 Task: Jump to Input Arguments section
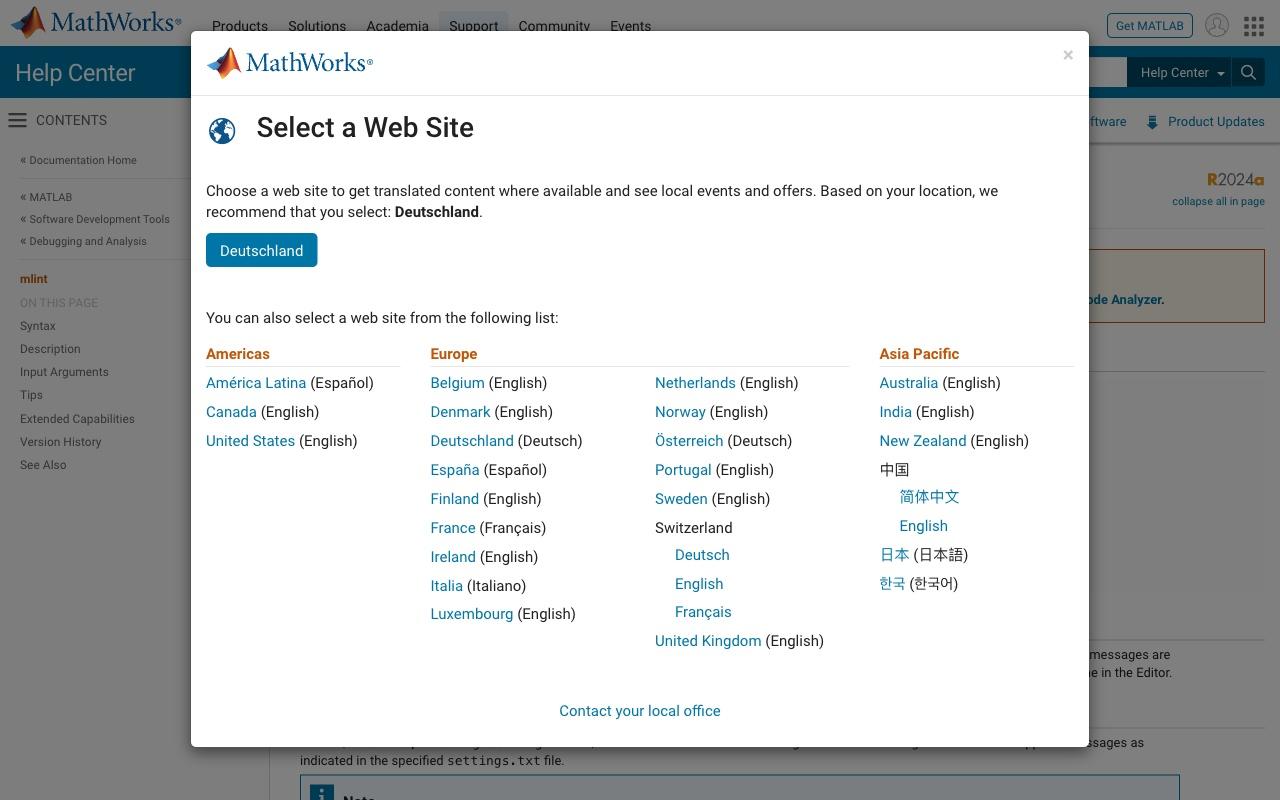click(64, 372)
